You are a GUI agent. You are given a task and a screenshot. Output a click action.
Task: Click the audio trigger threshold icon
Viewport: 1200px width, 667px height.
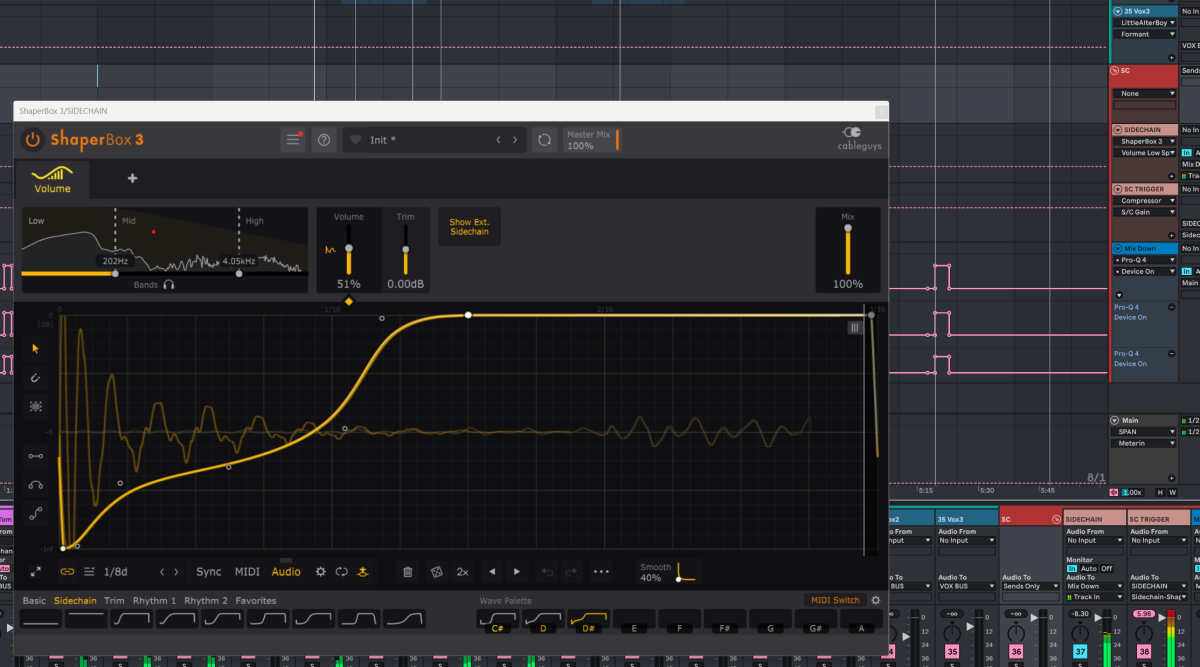pyautogui.click(x=364, y=572)
